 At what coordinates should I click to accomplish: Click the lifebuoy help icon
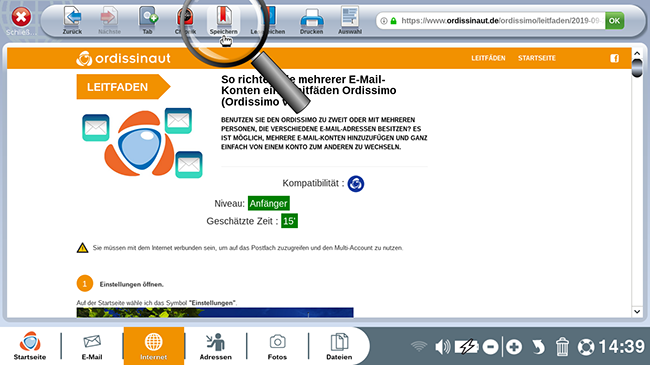click(586, 347)
